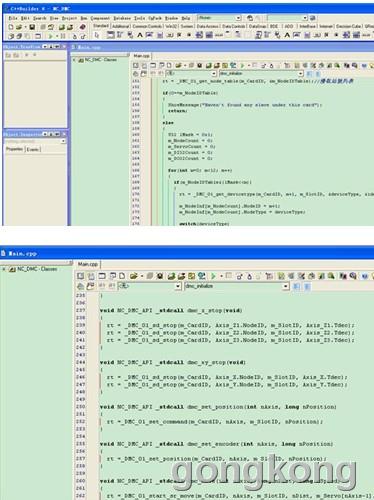Click the magnifier search icon in lower editor toolbar
The width and height of the screenshot is (374, 500).
[331, 276]
